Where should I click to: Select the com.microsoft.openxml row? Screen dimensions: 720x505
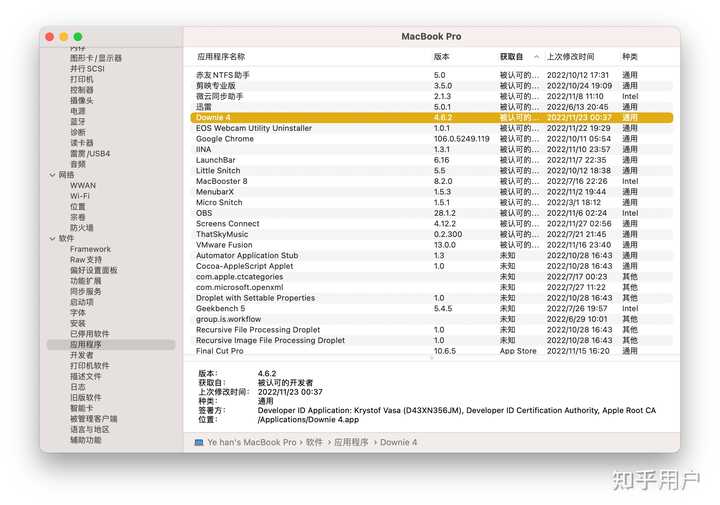[432, 287]
